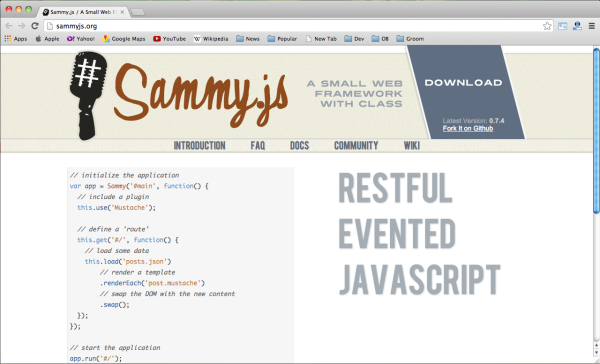Click the Latest Version 0.7.4 text
The height and width of the screenshot is (364, 600).
pyautogui.click(x=473, y=121)
